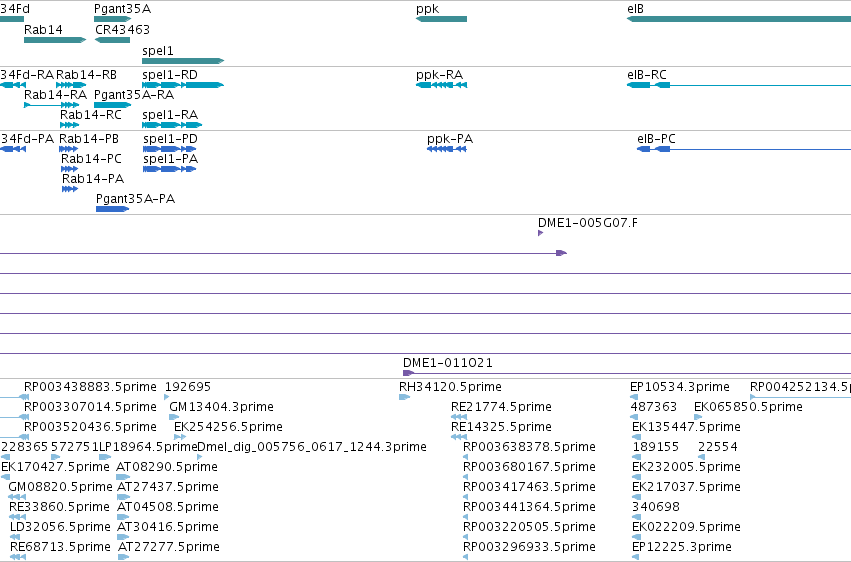Open the RP003438883.5prime EST label

(90, 387)
